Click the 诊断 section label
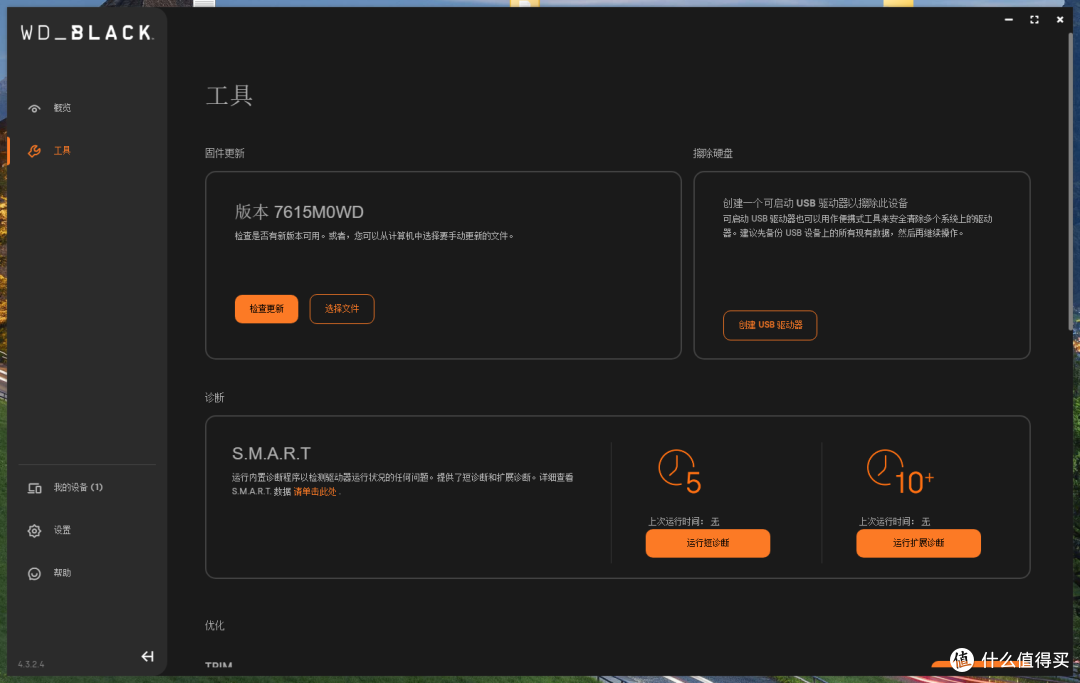 [214, 397]
